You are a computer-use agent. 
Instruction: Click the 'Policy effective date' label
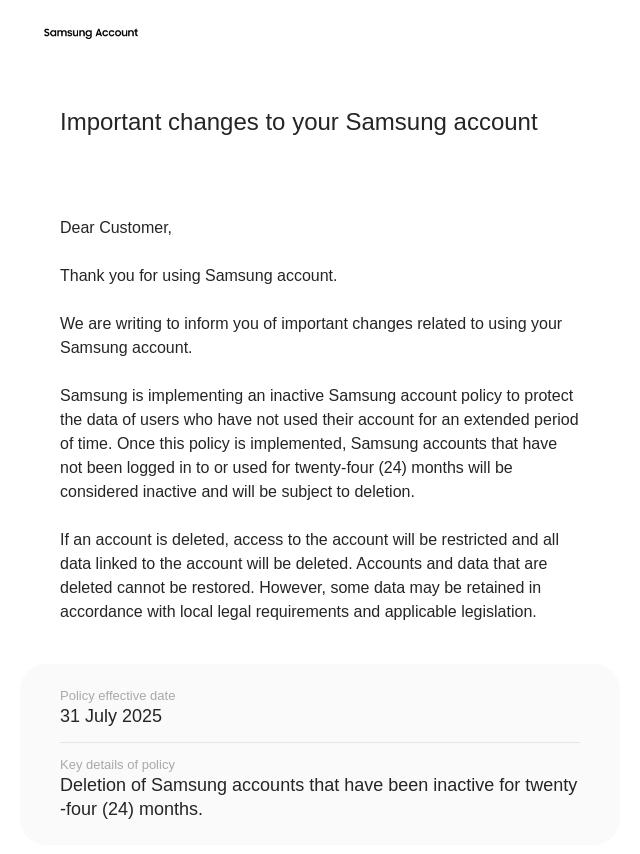click(x=118, y=696)
